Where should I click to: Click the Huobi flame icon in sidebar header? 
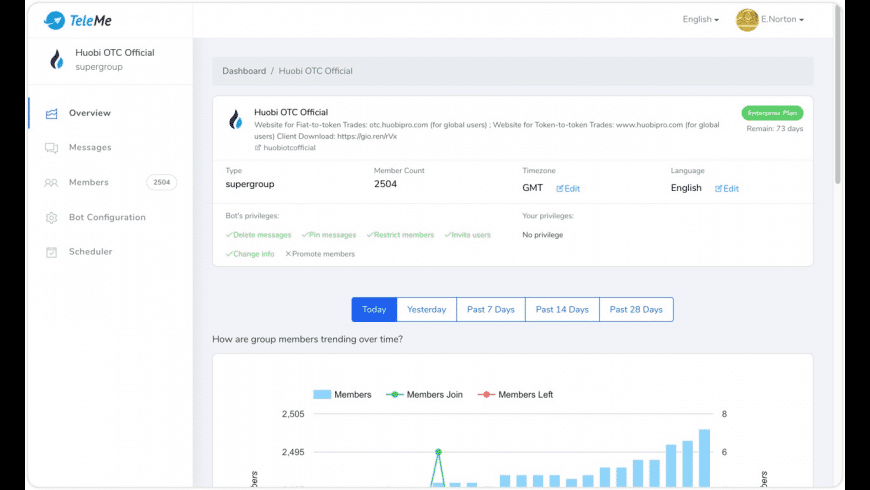tap(56, 60)
